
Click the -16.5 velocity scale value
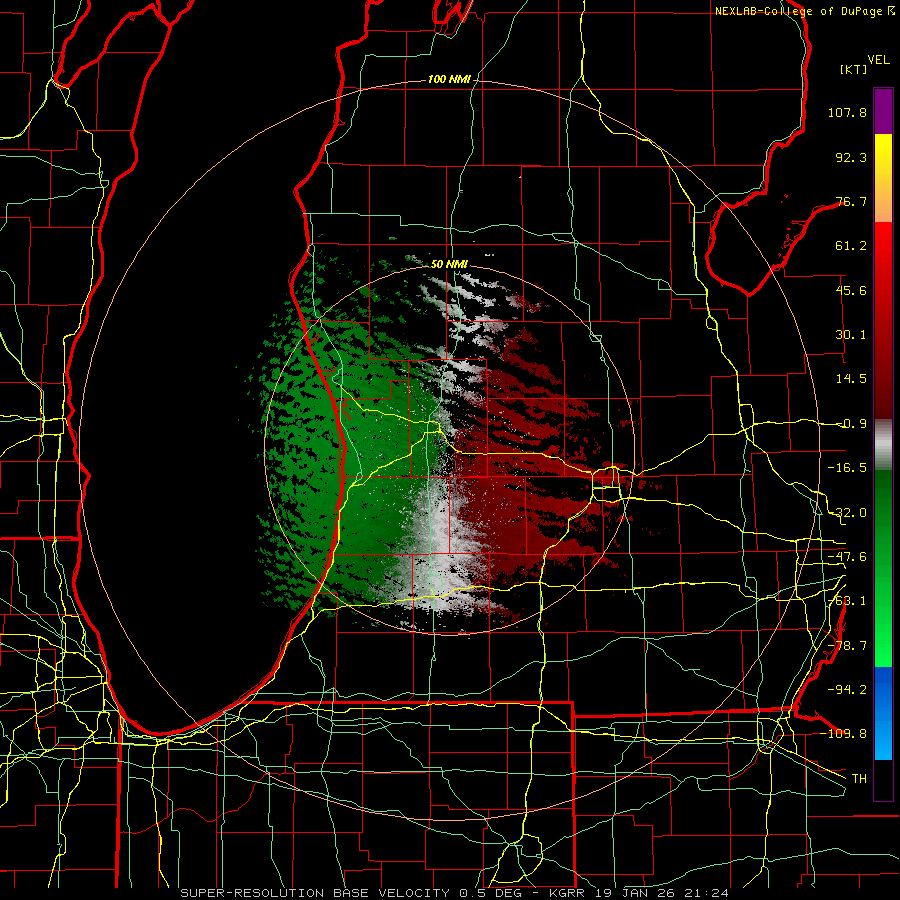(x=847, y=468)
